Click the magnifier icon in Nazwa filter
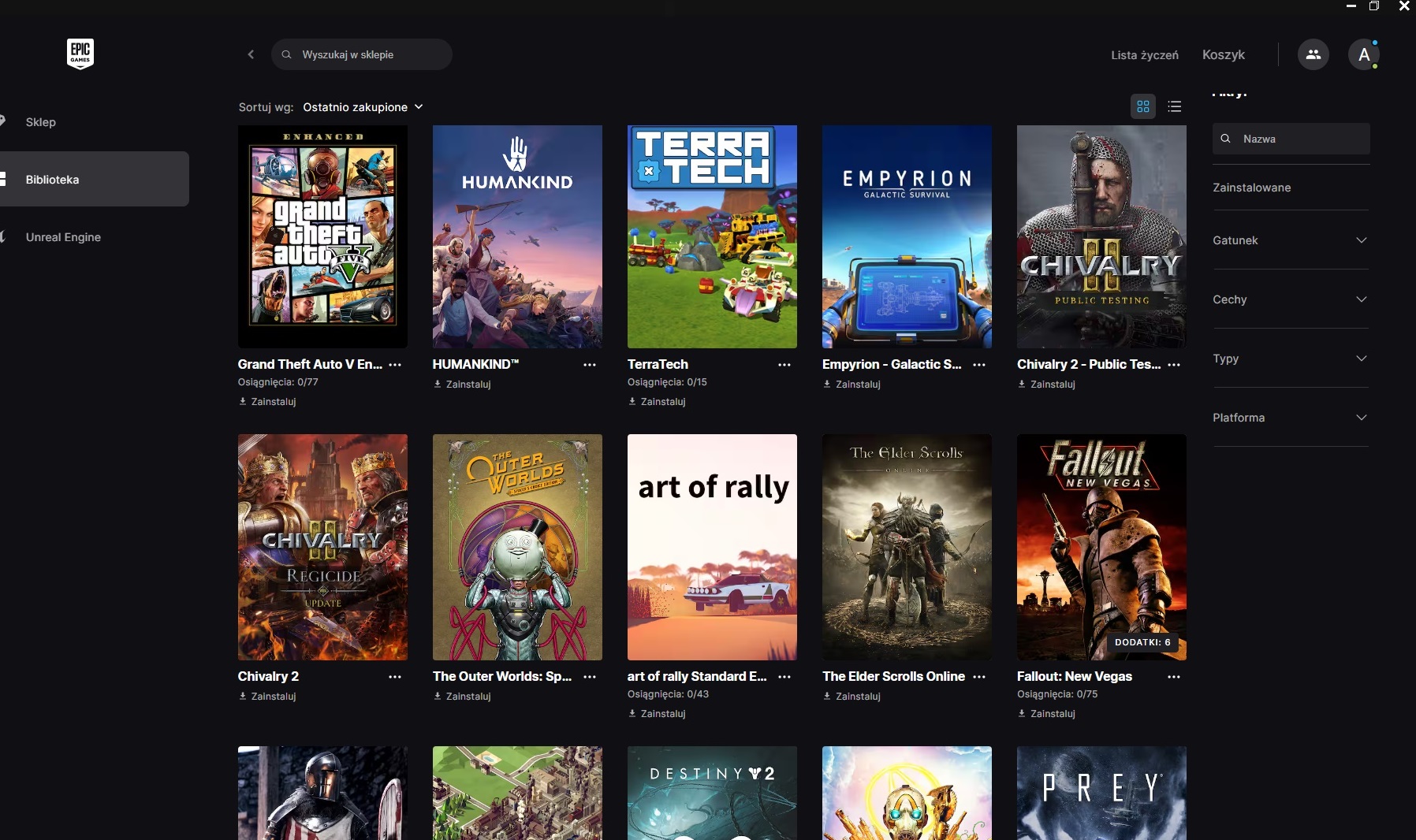Image resolution: width=1416 pixels, height=840 pixels. pyautogui.click(x=1225, y=139)
